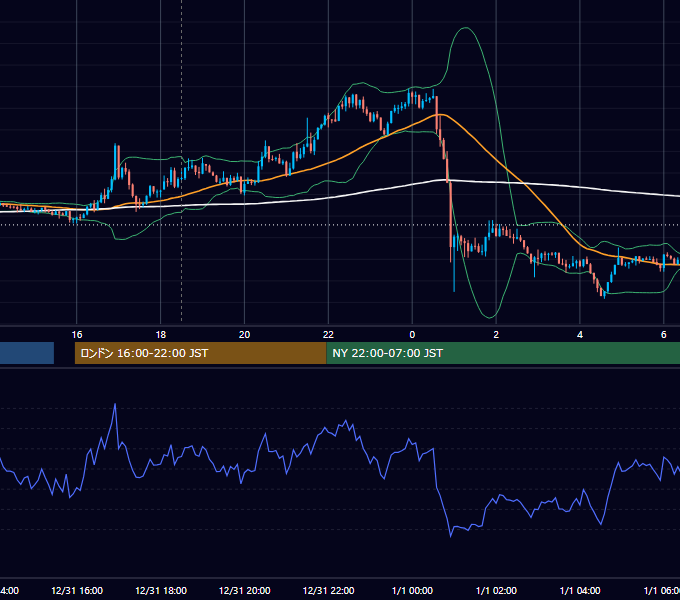Viewport: 680px width, 600px height.
Task: Click the hour label 0 on price chart axis
Action: click(x=412, y=335)
